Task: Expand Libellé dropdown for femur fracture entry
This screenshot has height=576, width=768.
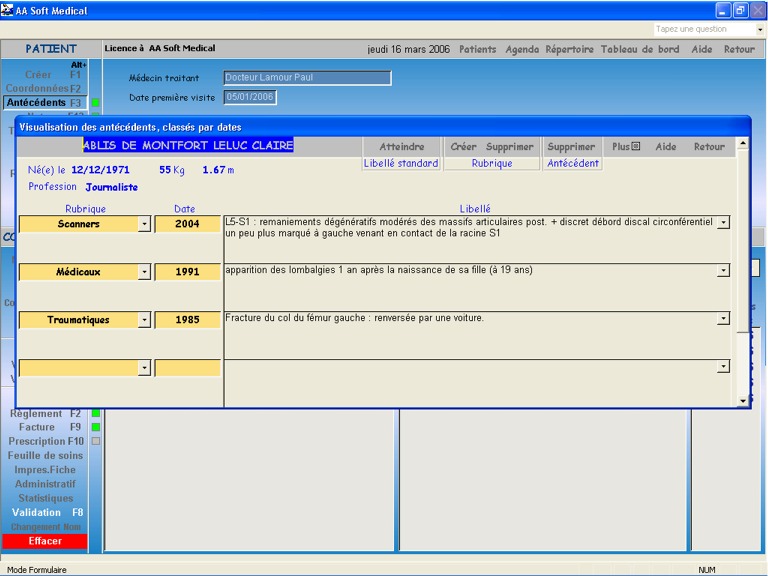Action: pyautogui.click(x=723, y=318)
